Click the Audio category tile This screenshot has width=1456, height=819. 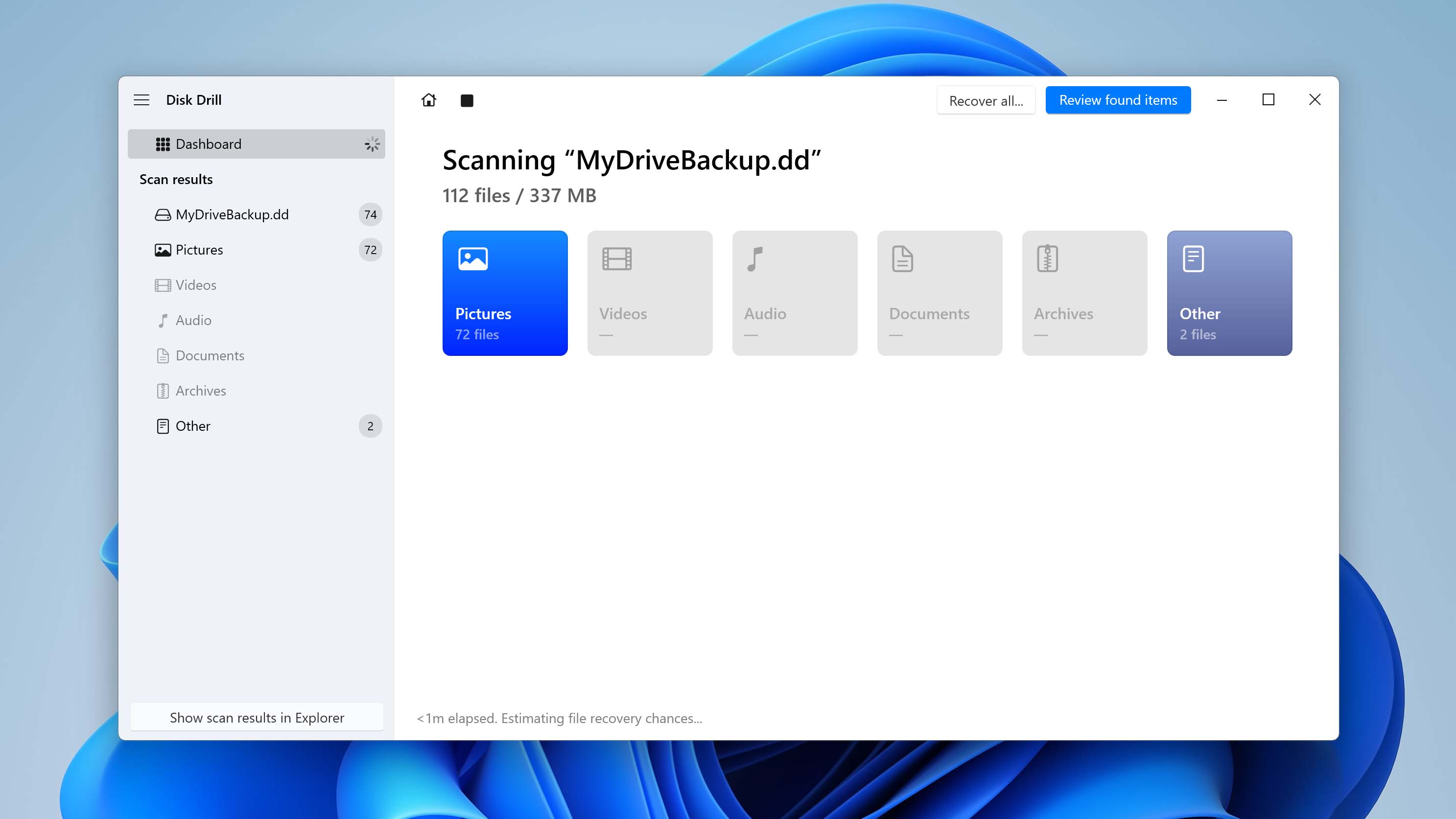795,293
